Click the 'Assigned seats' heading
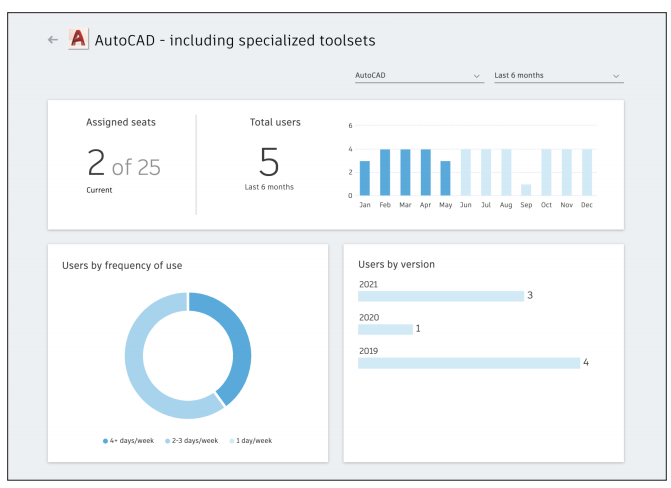Screen dimensions: 671x488 (x=121, y=122)
